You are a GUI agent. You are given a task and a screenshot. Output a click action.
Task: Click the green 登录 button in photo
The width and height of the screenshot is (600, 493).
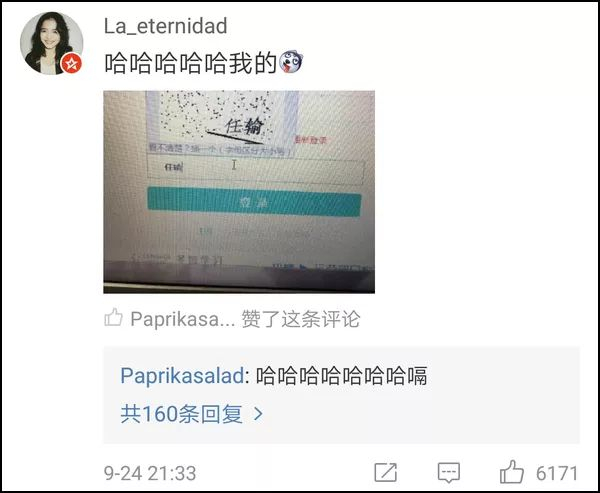pos(254,202)
